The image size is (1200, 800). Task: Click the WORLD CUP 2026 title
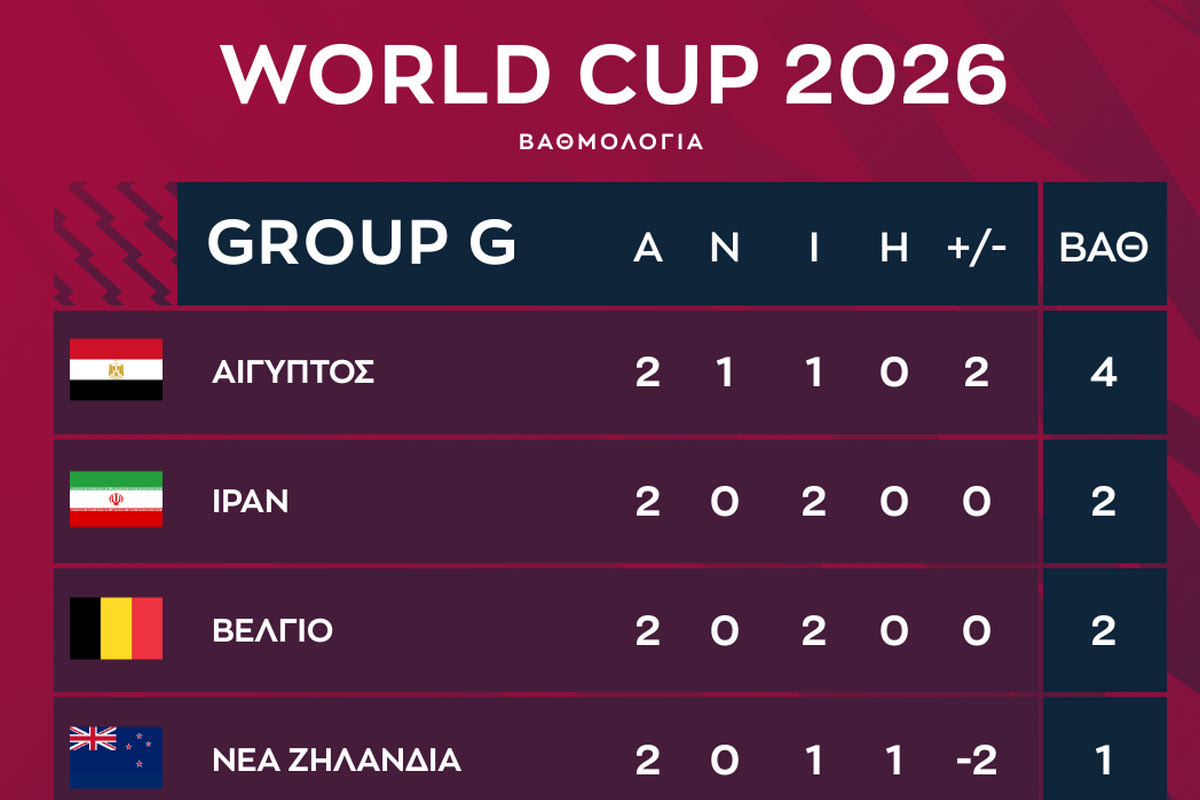click(x=614, y=76)
